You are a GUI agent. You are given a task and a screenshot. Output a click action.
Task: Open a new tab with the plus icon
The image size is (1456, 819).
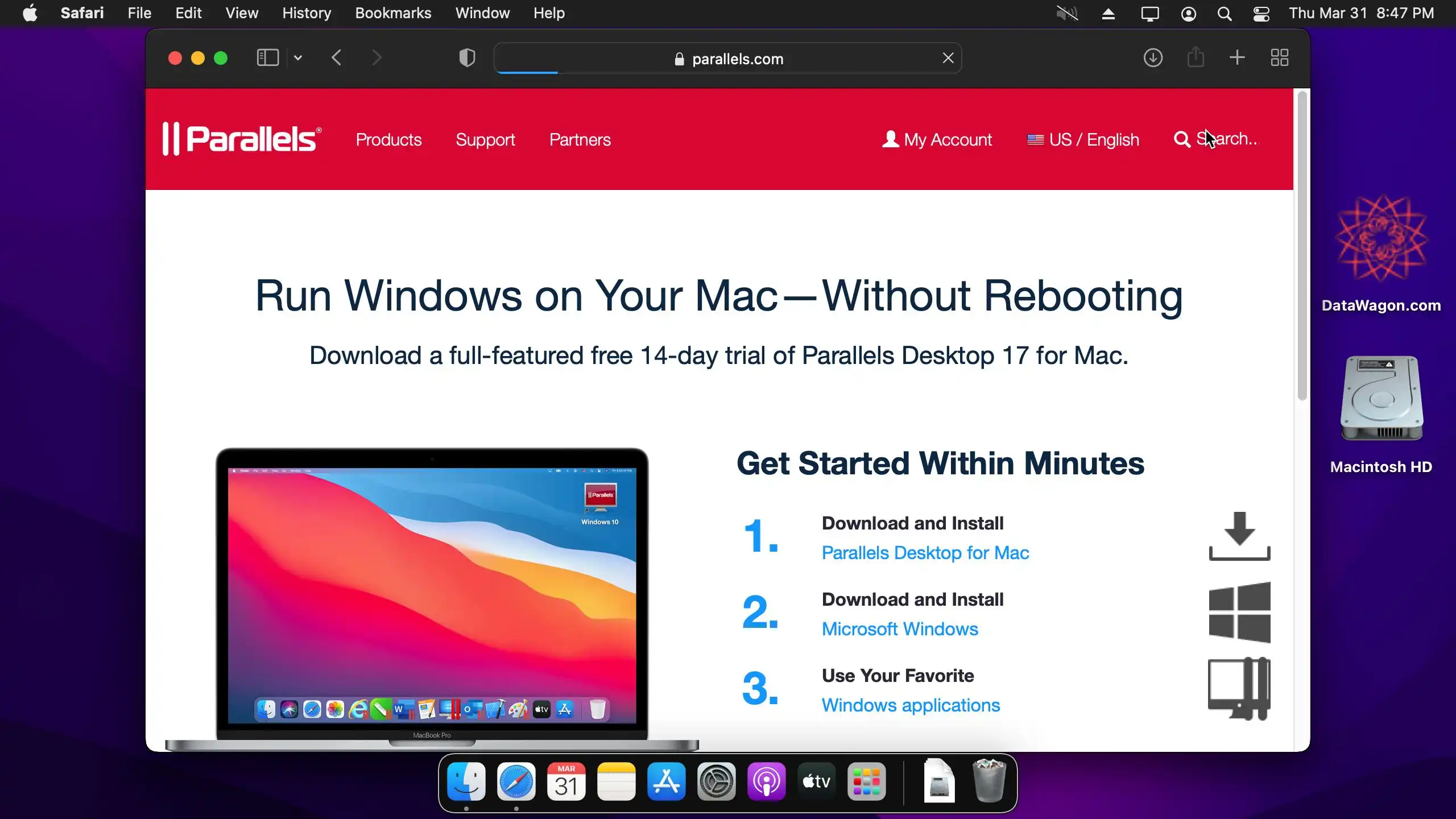tap(1237, 57)
